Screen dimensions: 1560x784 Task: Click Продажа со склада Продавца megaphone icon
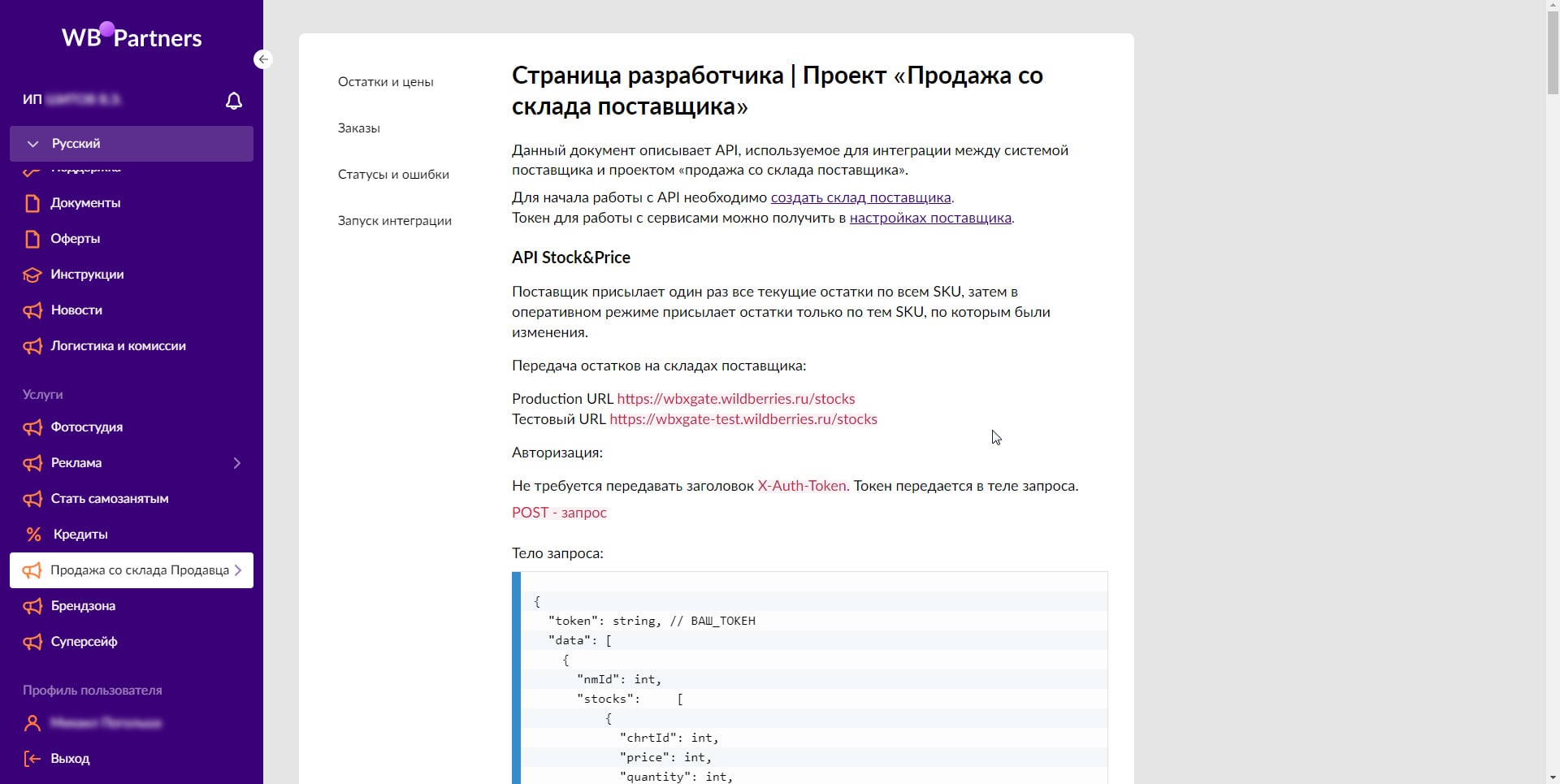(x=32, y=570)
